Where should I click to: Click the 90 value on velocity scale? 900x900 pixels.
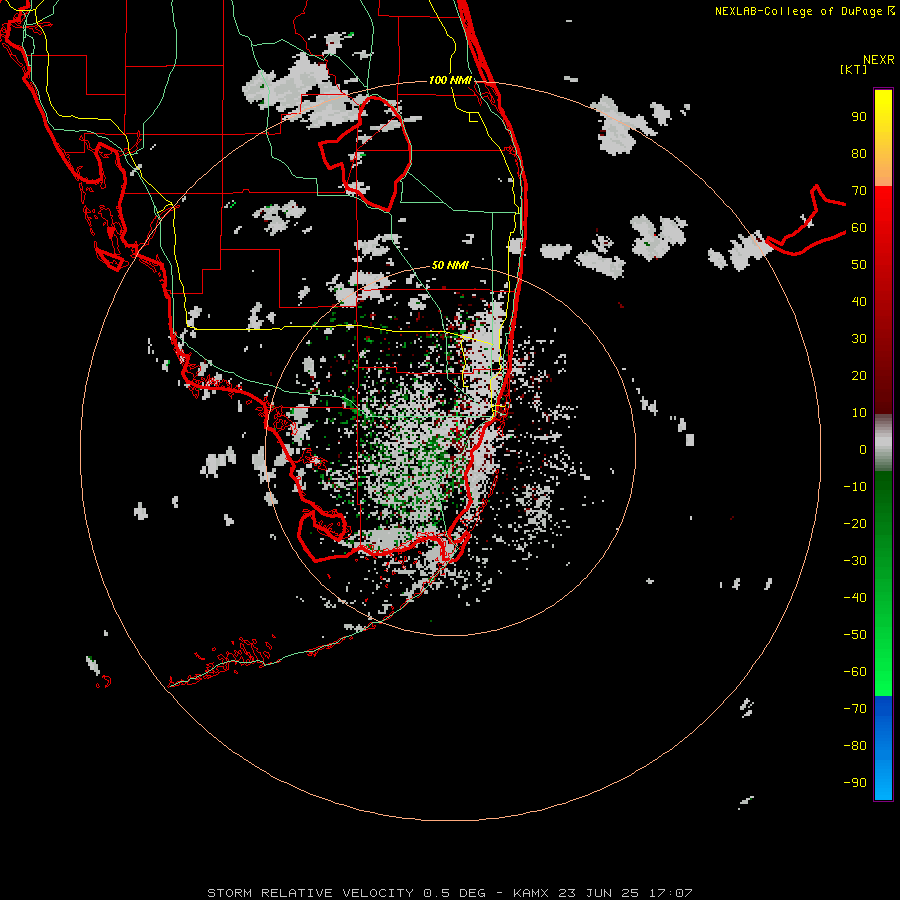tap(859, 117)
